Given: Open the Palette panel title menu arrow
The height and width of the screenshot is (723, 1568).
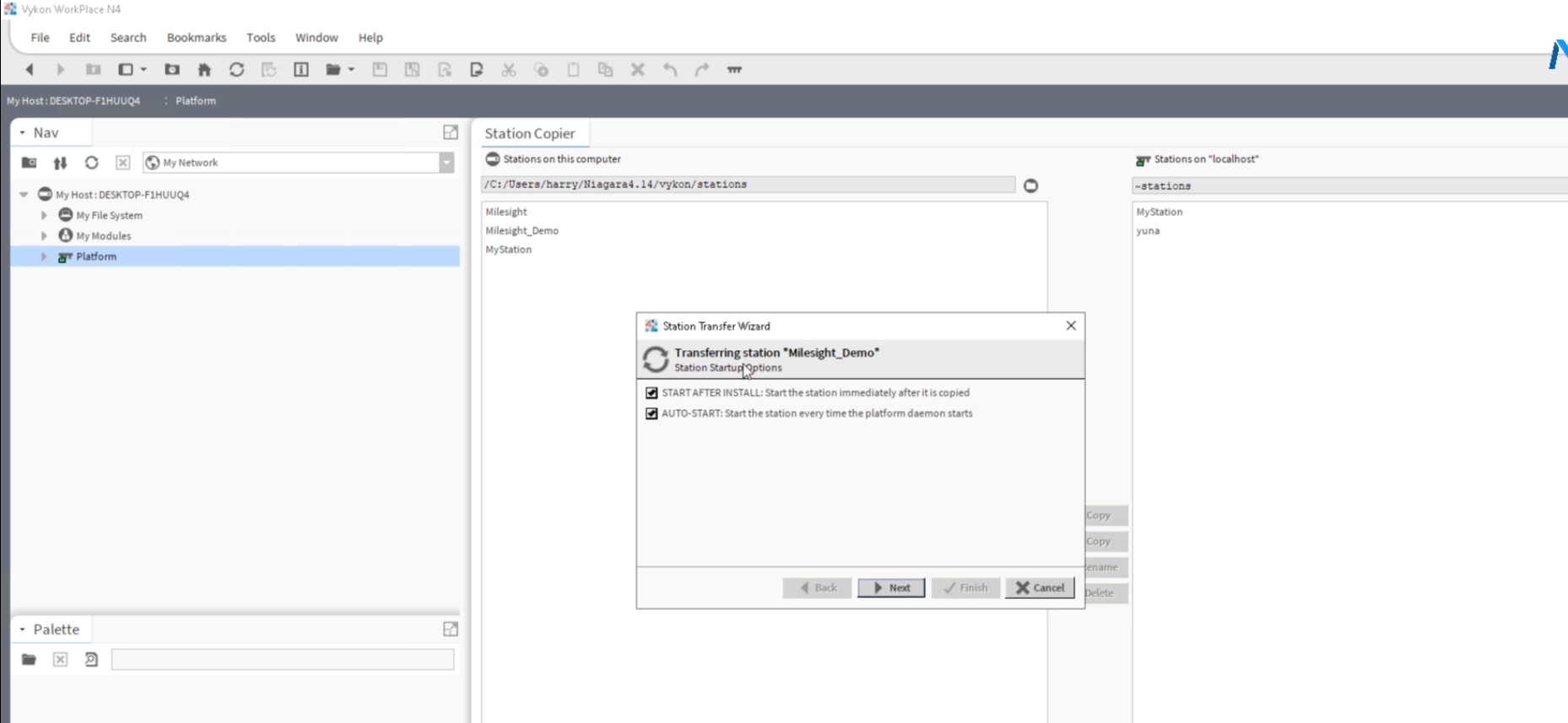Looking at the screenshot, I should click(x=23, y=629).
